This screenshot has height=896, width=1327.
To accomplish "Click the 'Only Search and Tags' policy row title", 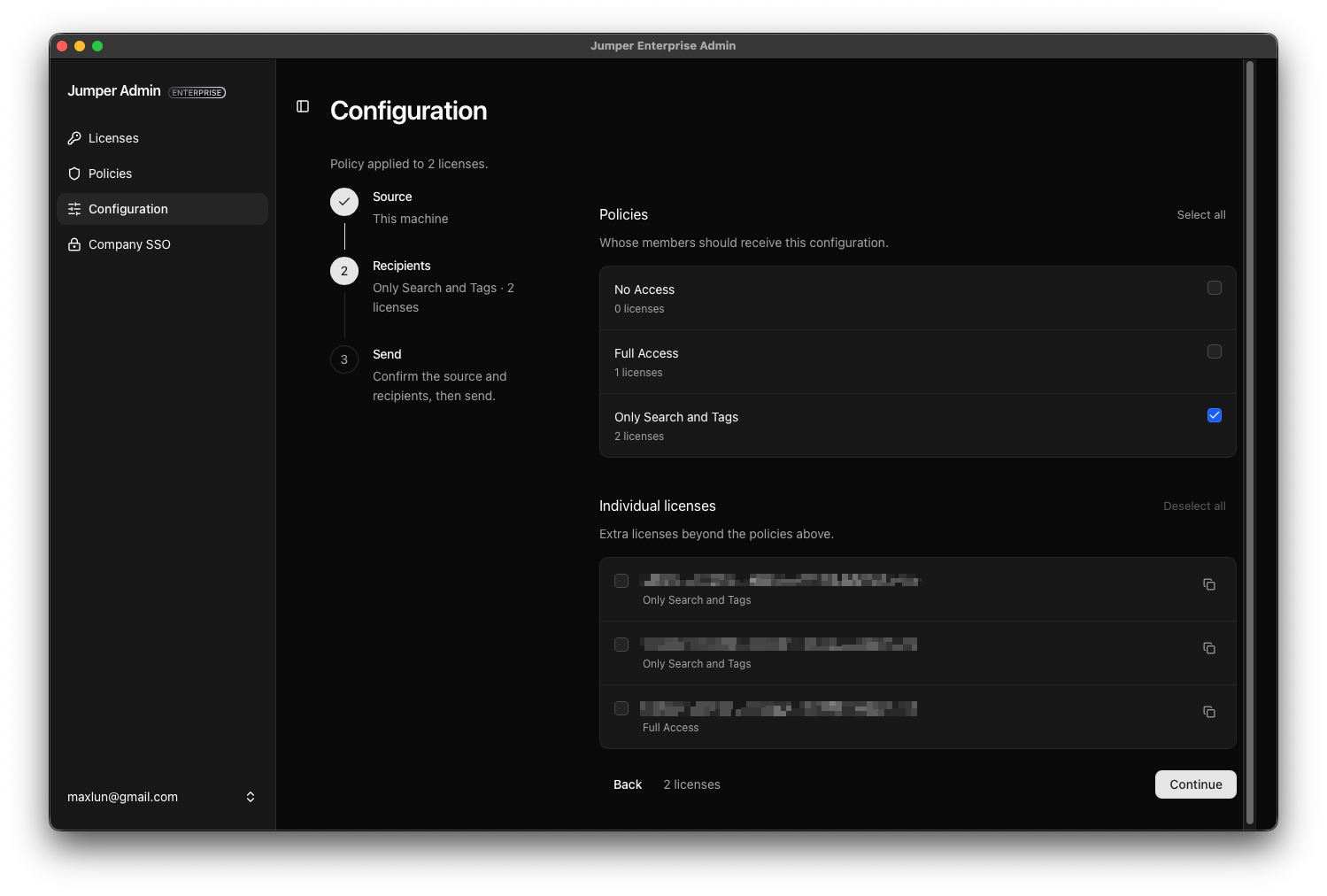I will tap(676, 417).
